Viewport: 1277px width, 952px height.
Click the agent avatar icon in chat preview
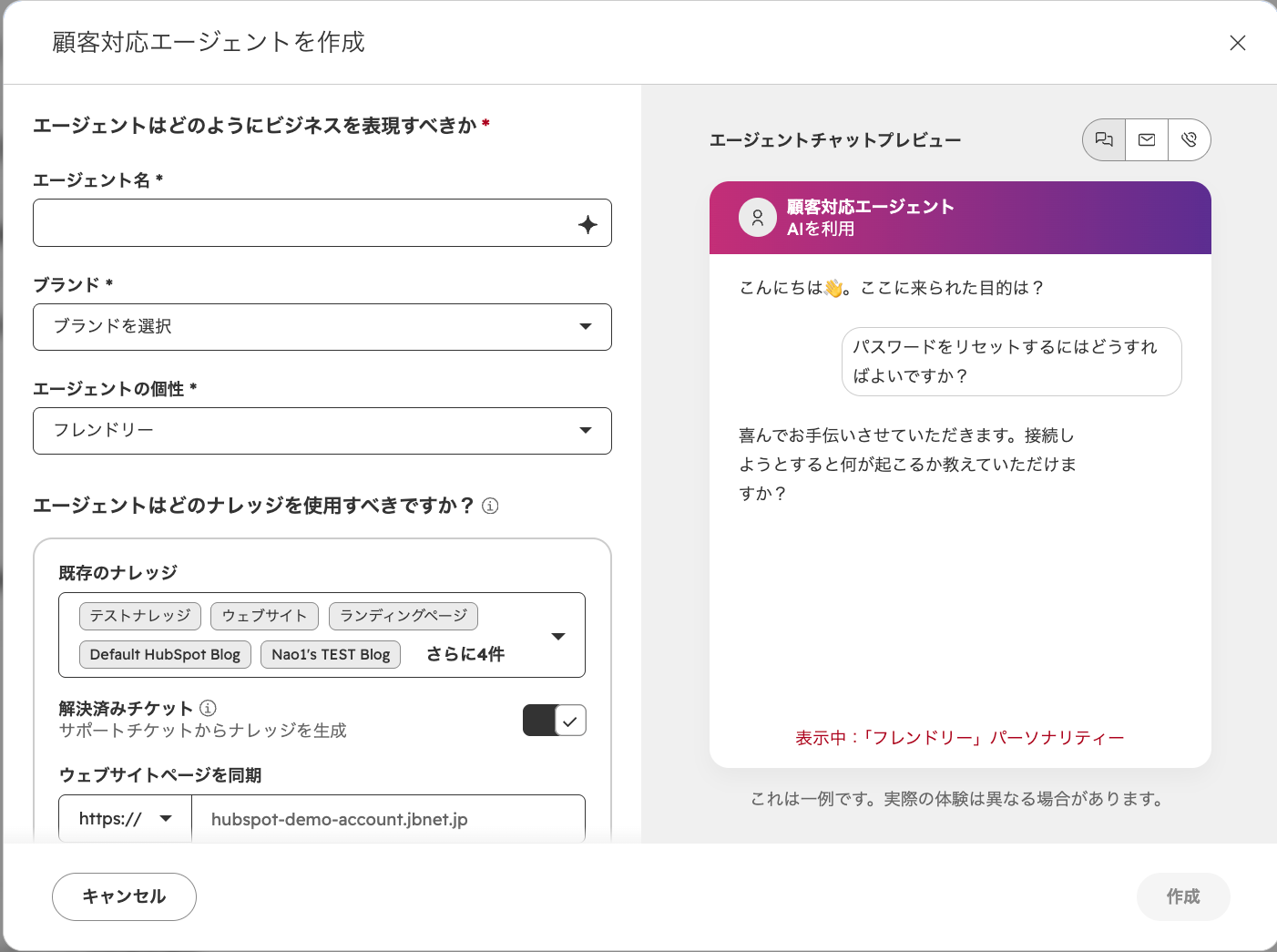pyautogui.click(x=758, y=218)
